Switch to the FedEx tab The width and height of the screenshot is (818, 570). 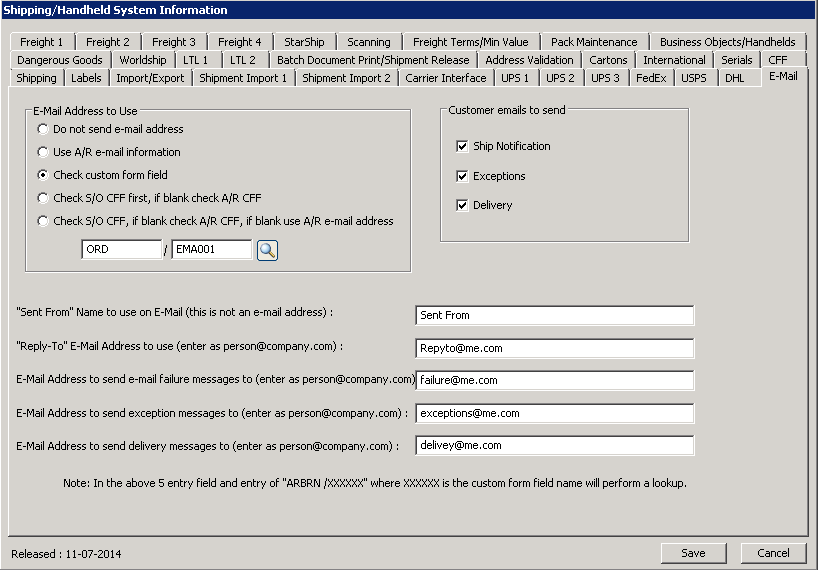[x=651, y=78]
